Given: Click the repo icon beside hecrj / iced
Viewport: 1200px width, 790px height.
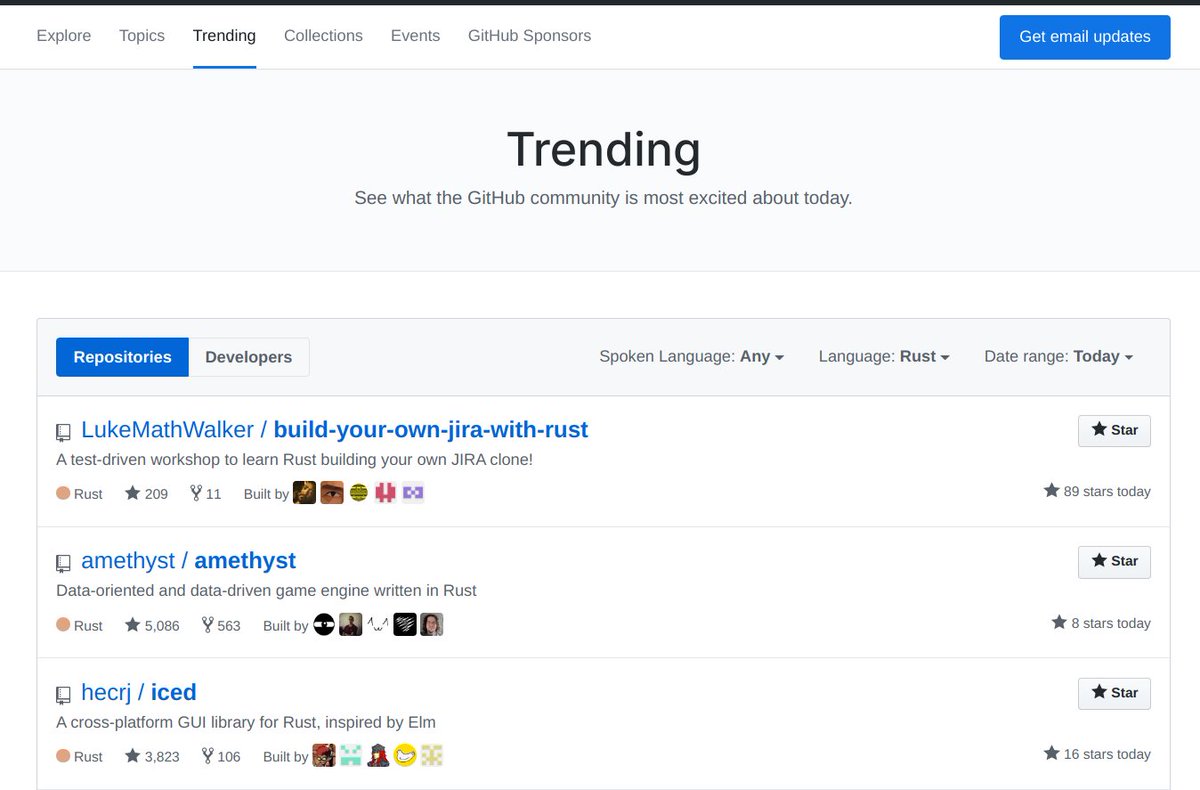Looking at the screenshot, I should tap(63, 694).
